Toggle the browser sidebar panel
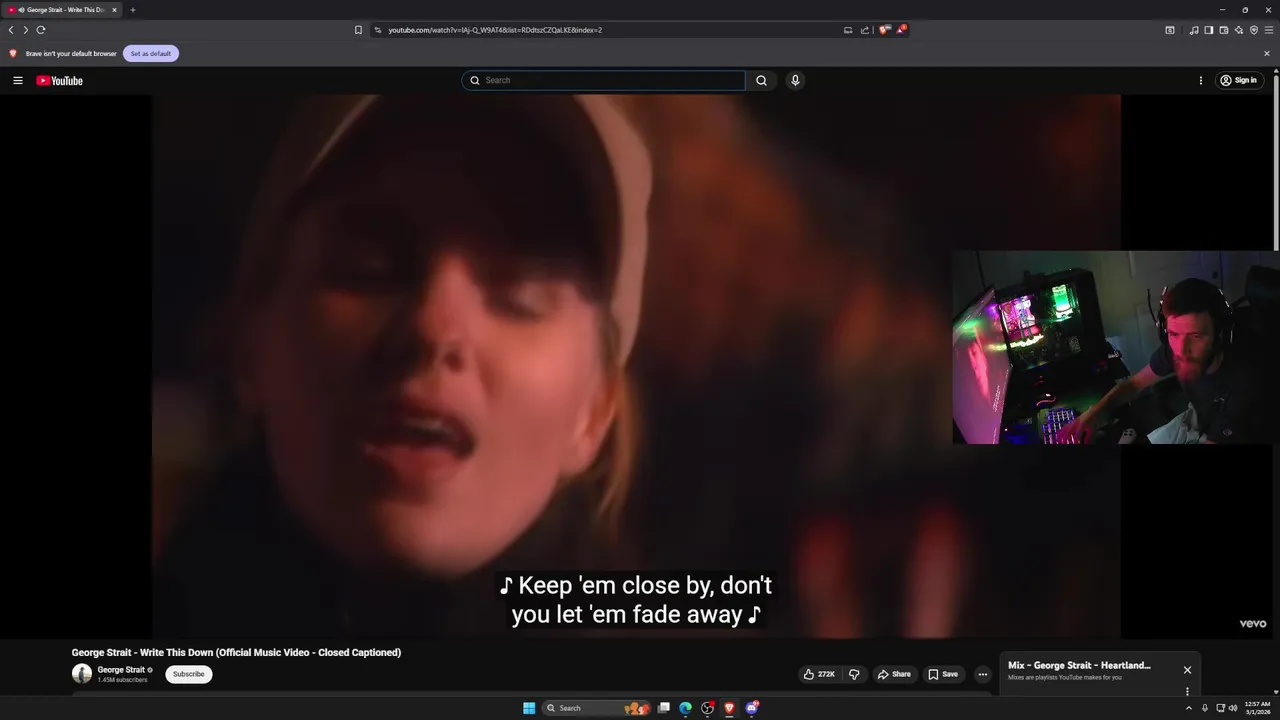Viewport: 1280px width, 720px height. point(1209,30)
